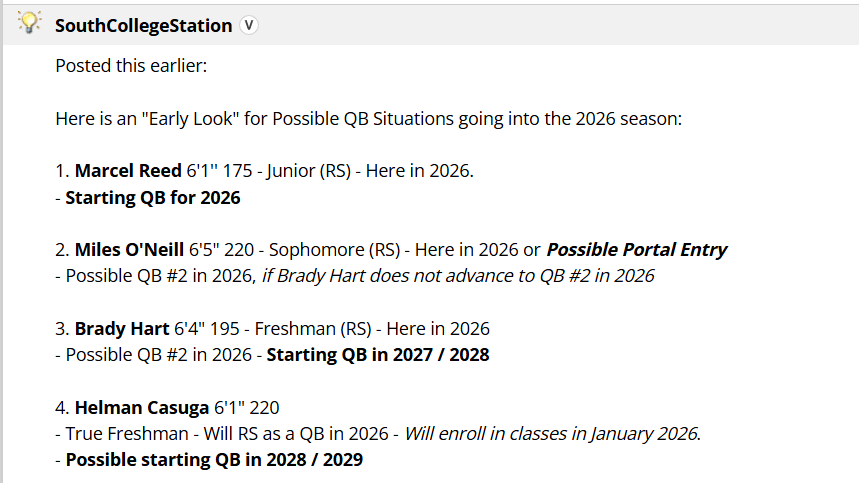Viewport: 859px width, 483px height.
Task: Open SouthCollegeStation's user profile
Action: [143, 26]
